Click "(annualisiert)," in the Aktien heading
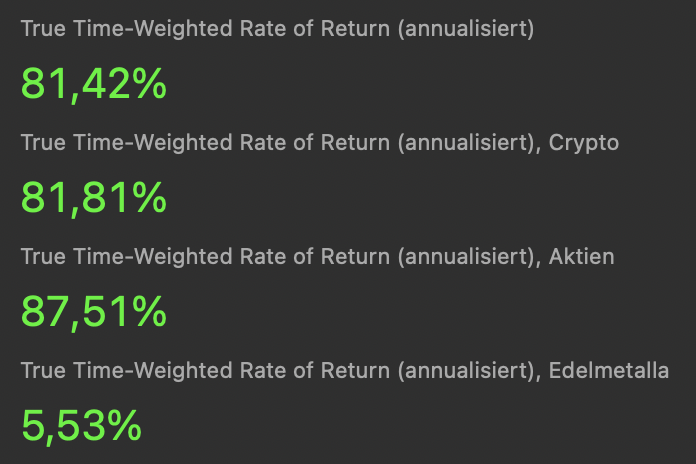The height and width of the screenshot is (464, 696). 468,257
